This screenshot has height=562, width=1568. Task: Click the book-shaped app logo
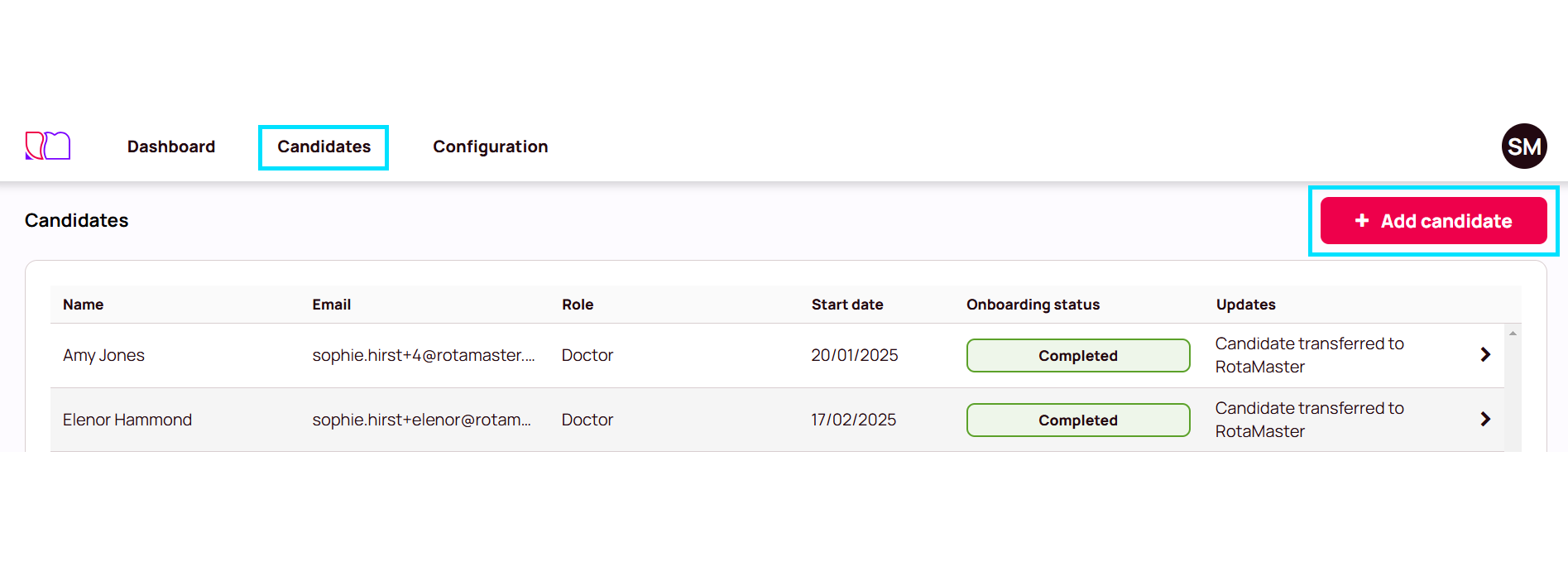pyautogui.click(x=48, y=146)
